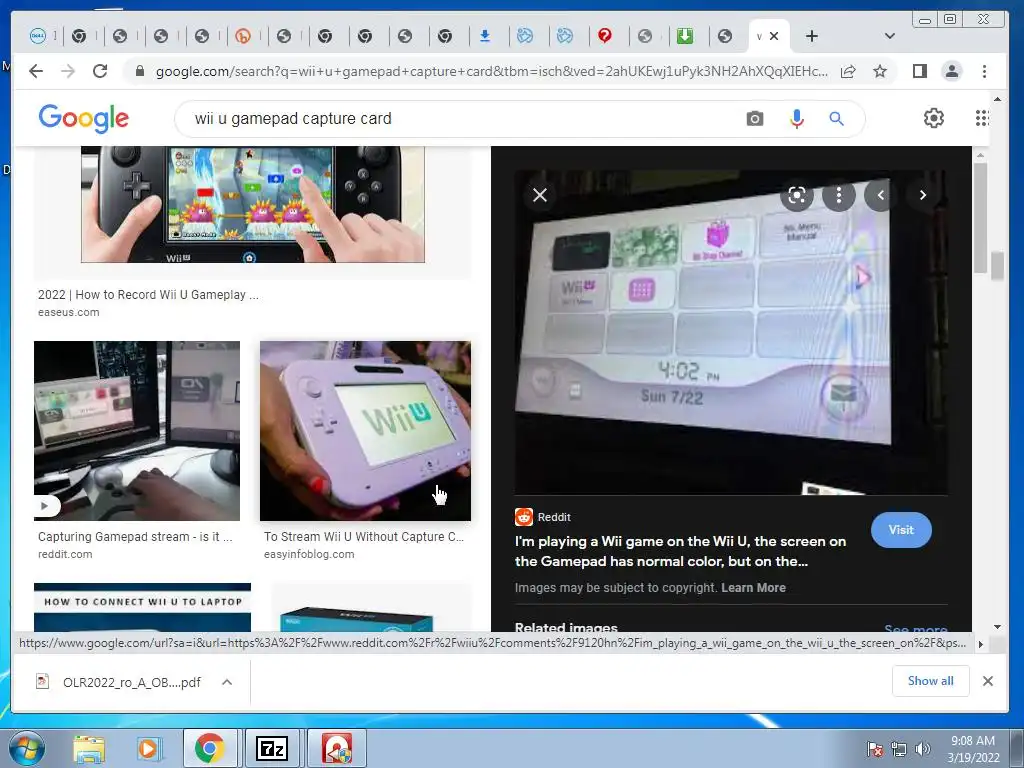Screen dimensions: 1024x768
Task: Switch to the Dell tab
Action: coord(38,36)
